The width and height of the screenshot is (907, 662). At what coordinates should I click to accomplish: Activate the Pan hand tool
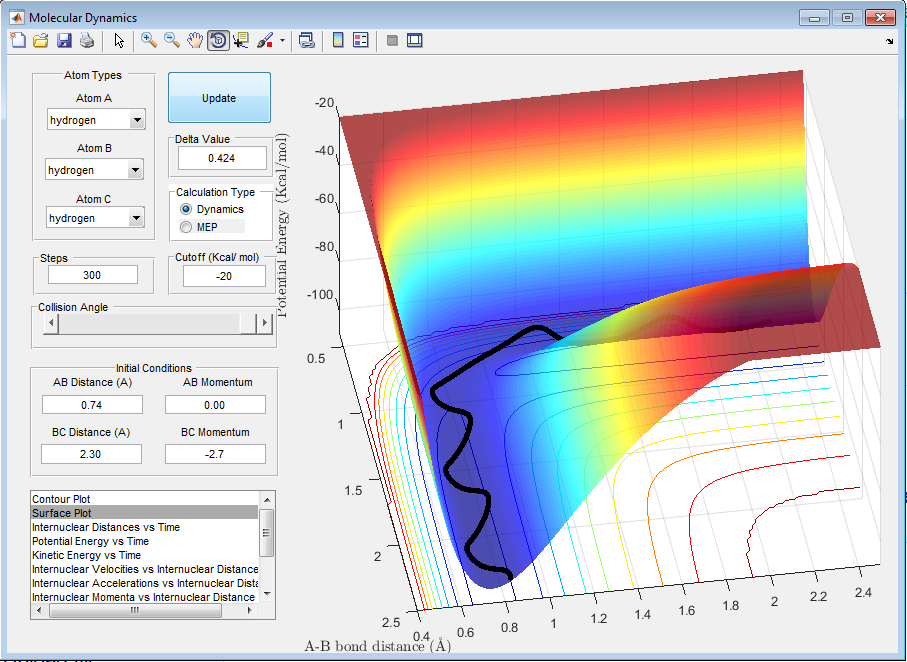(195, 41)
